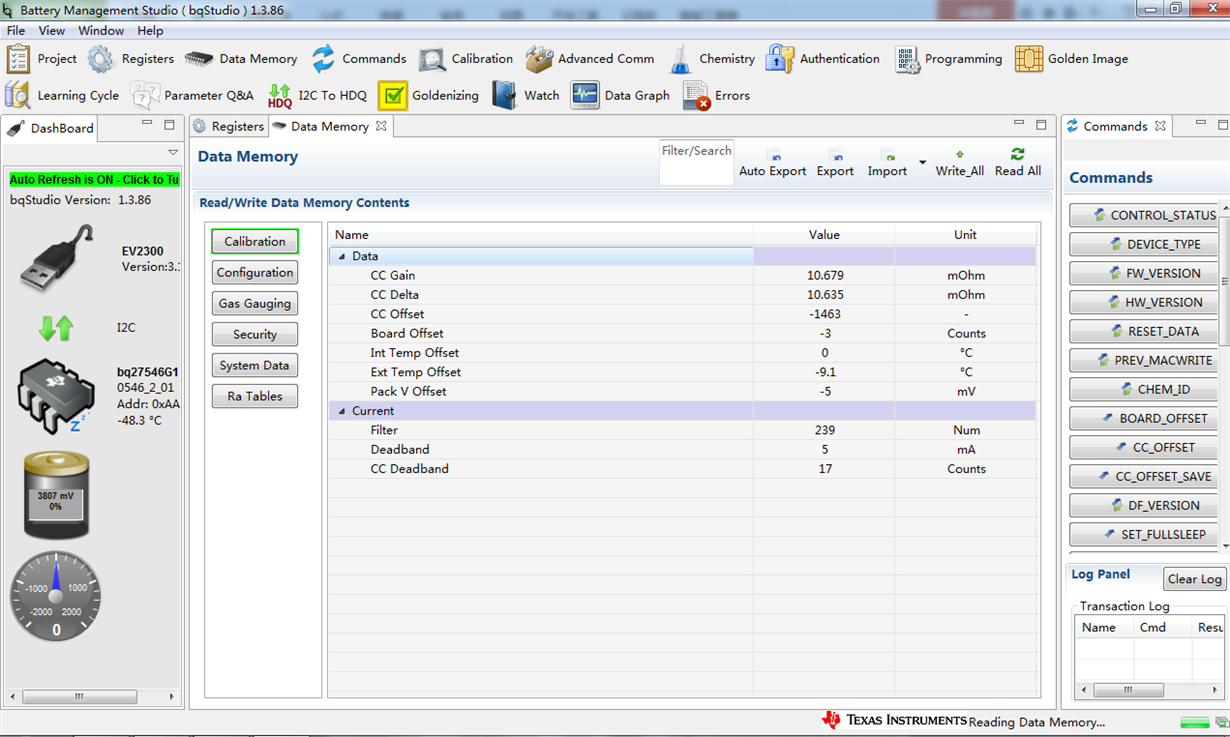Viewport: 1230px width, 737px height.
Task: Select the Security category button
Action: [255, 334]
